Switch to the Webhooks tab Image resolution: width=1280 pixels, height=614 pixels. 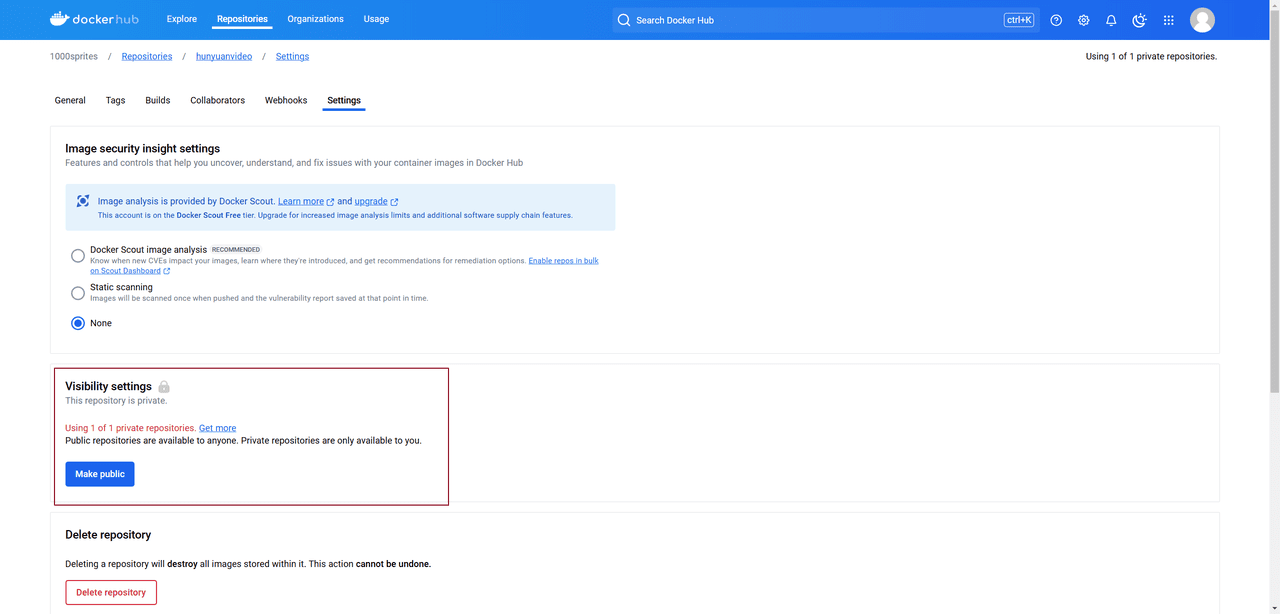point(286,100)
